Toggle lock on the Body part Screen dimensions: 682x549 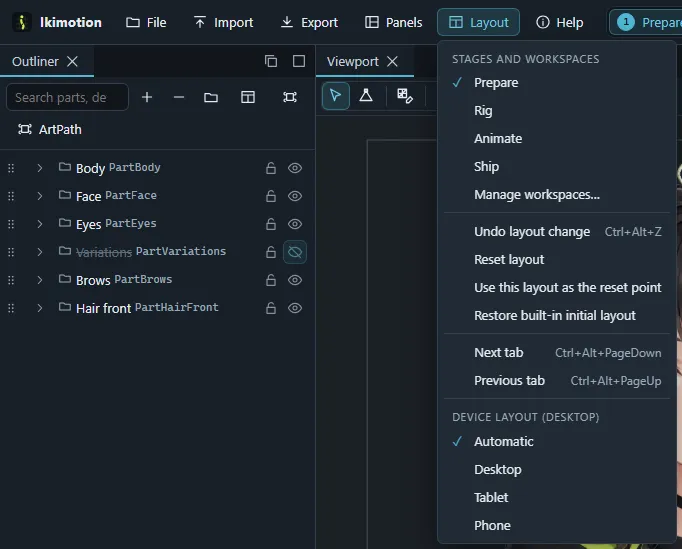(271, 168)
